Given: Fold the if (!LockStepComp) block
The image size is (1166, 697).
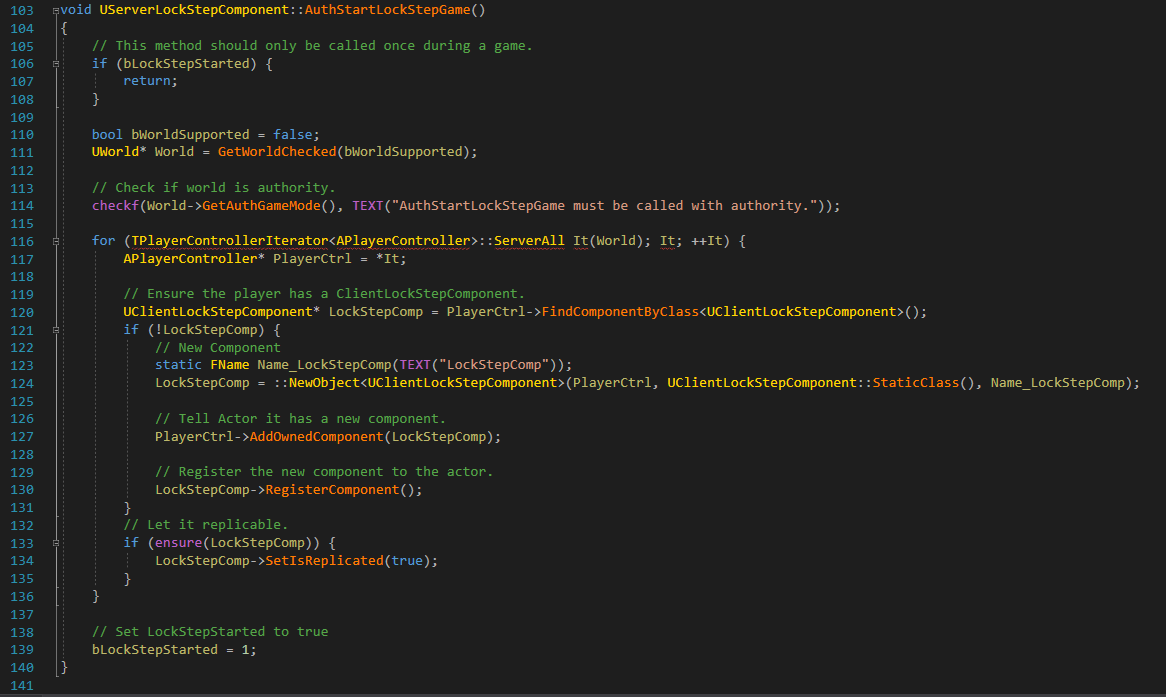Looking at the screenshot, I should tap(55, 330).
